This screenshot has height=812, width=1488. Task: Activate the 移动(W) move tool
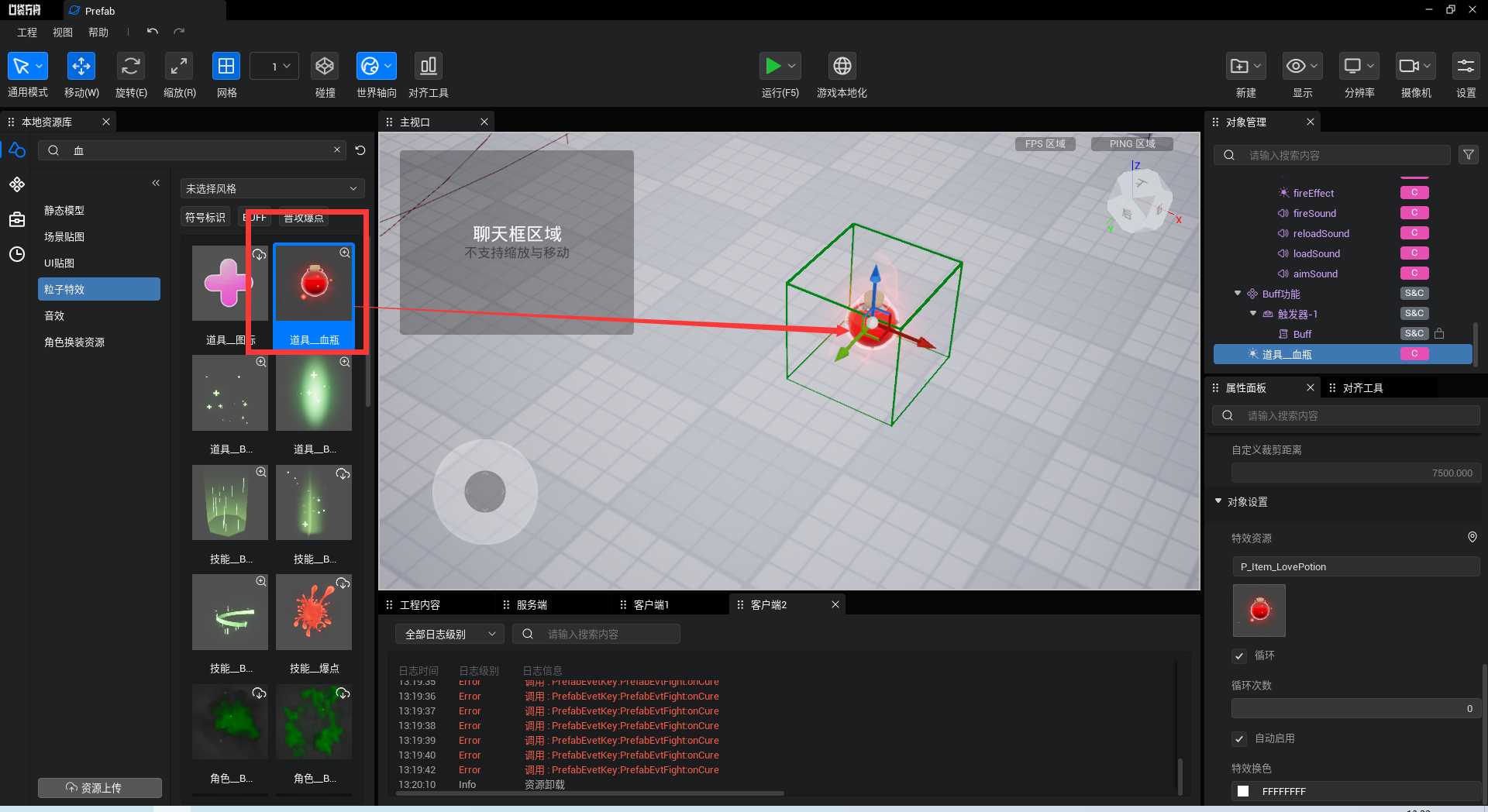coord(81,67)
